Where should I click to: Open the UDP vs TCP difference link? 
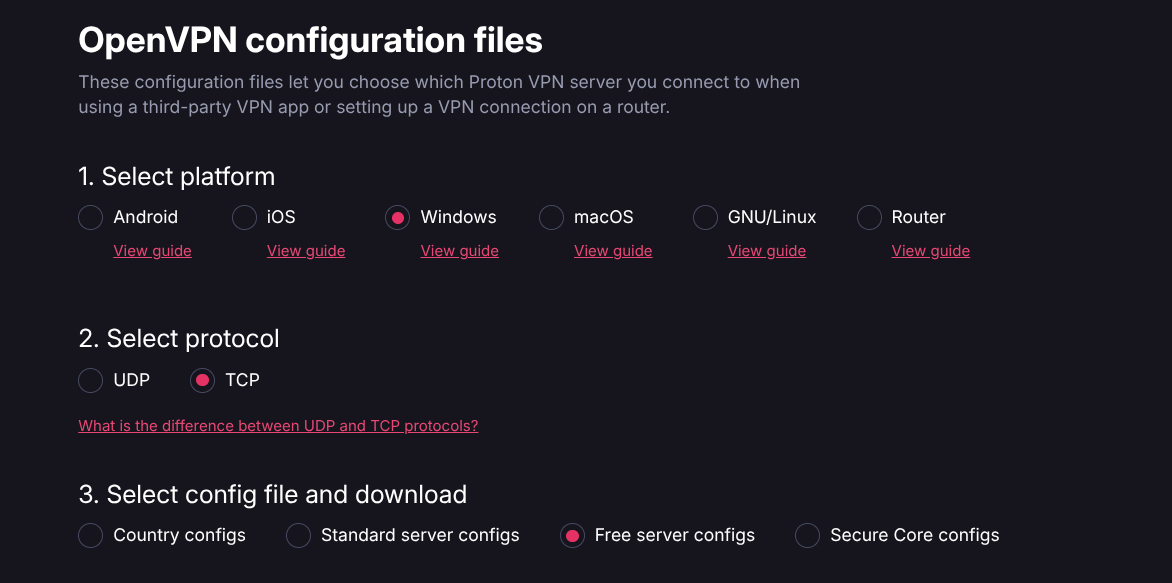tap(278, 425)
